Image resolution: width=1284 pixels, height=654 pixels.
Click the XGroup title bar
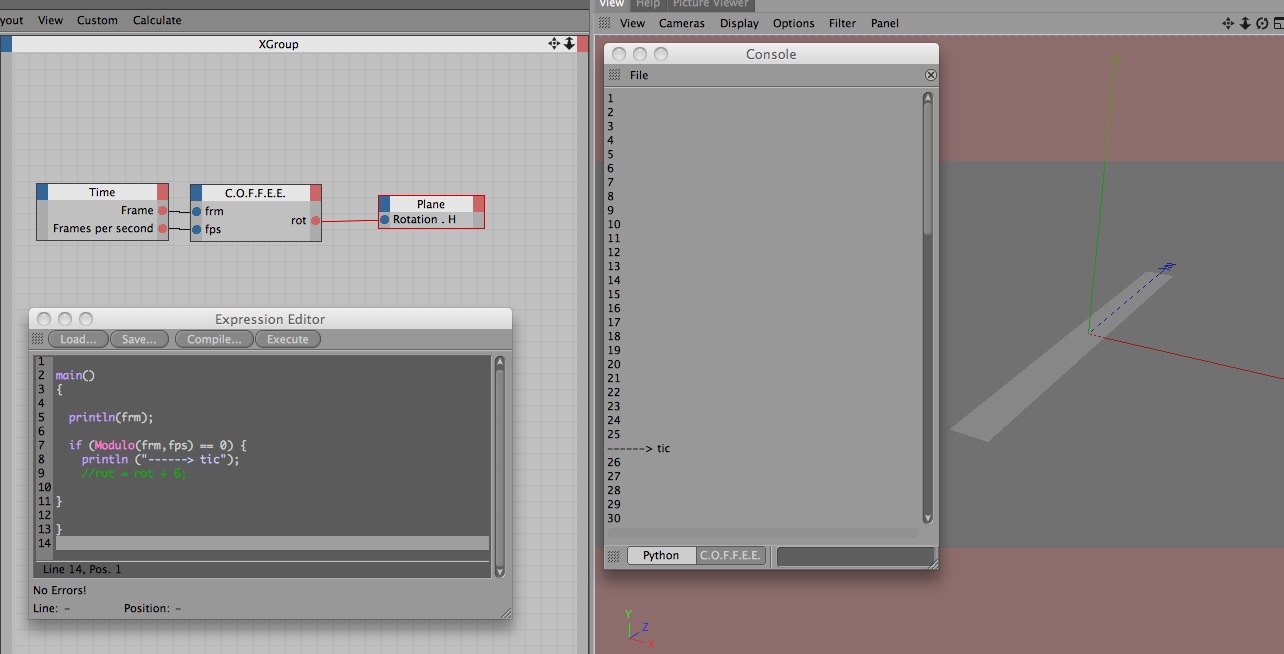pyautogui.click(x=278, y=44)
